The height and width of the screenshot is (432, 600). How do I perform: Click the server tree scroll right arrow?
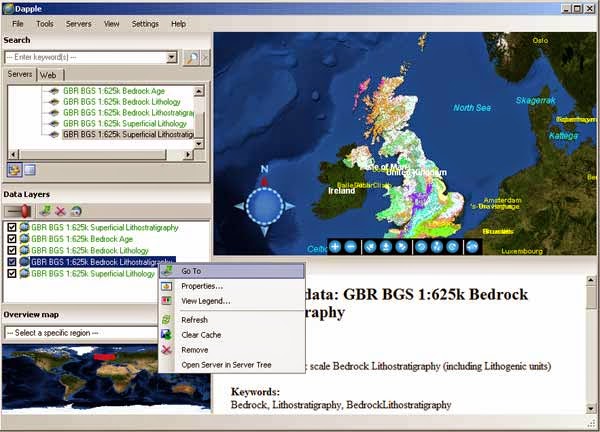coord(188,155)
